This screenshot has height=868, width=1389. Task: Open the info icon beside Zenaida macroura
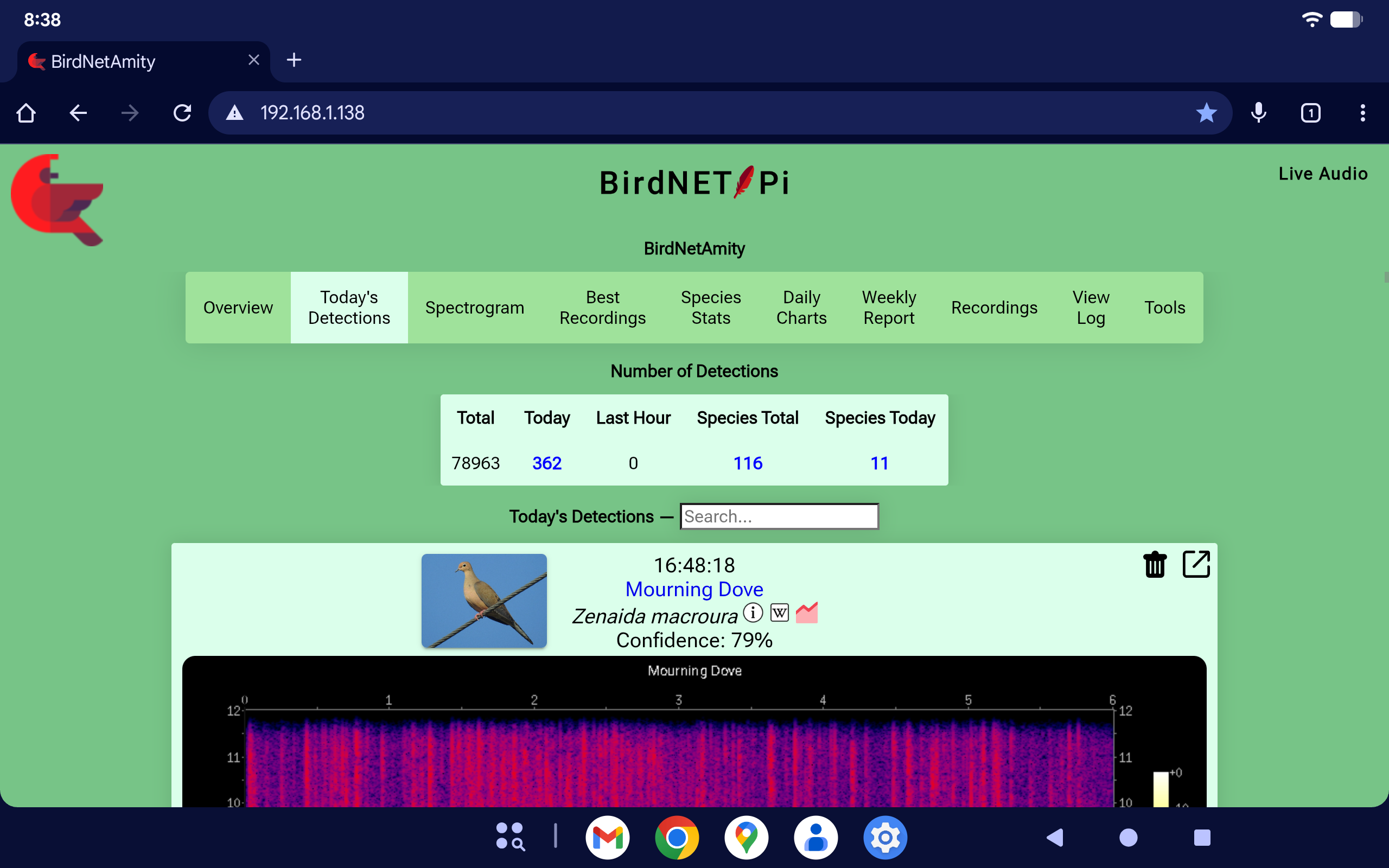[753, 612]
